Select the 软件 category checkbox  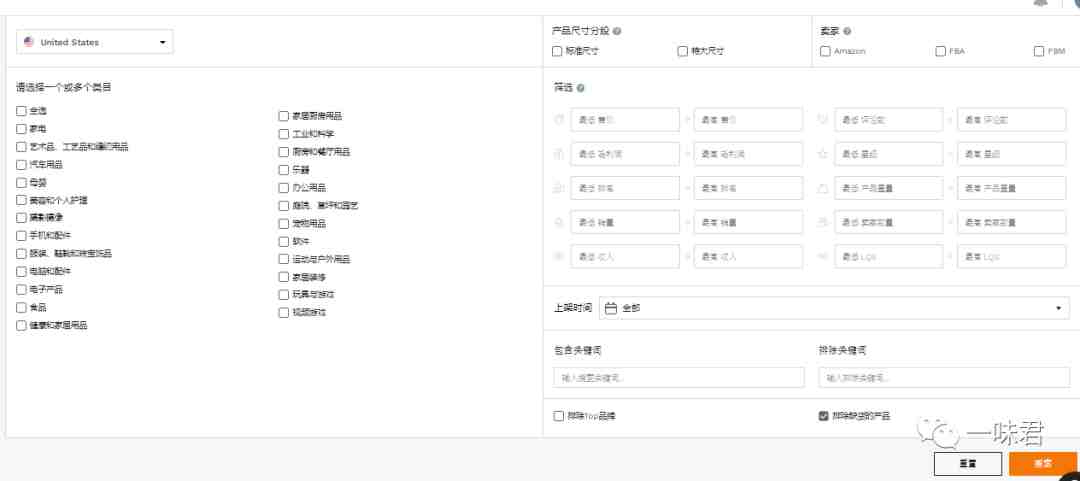pyautogui.click(x=284, y=241)
